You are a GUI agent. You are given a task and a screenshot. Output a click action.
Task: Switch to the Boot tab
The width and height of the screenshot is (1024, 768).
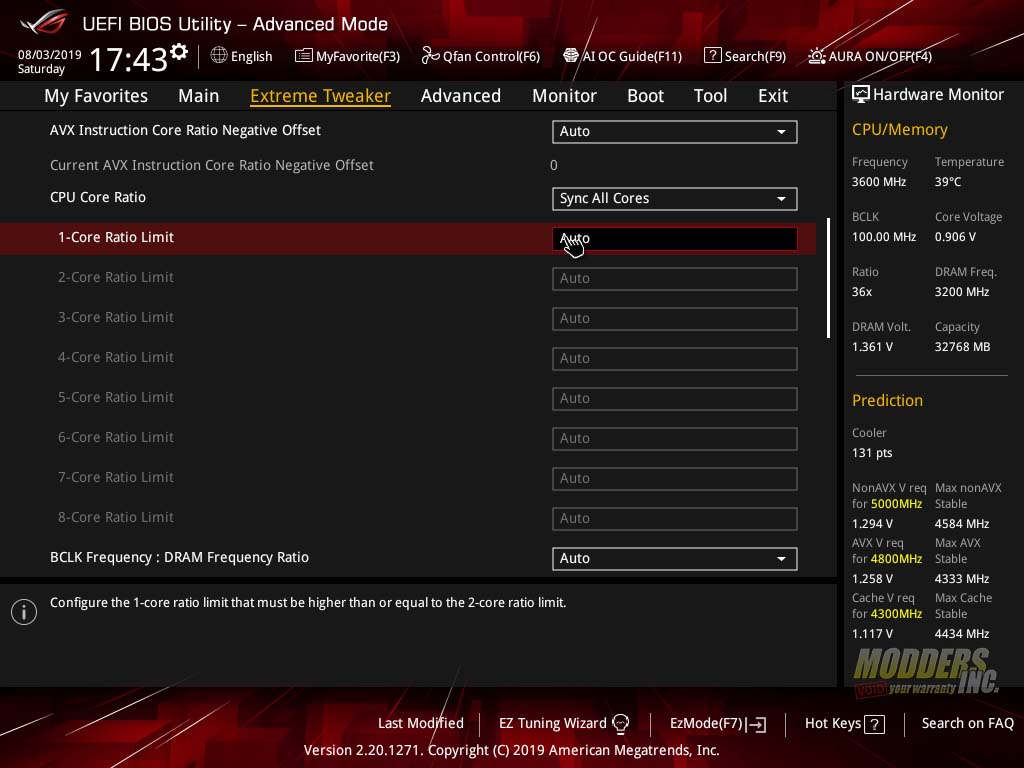(x=645, y=96)
